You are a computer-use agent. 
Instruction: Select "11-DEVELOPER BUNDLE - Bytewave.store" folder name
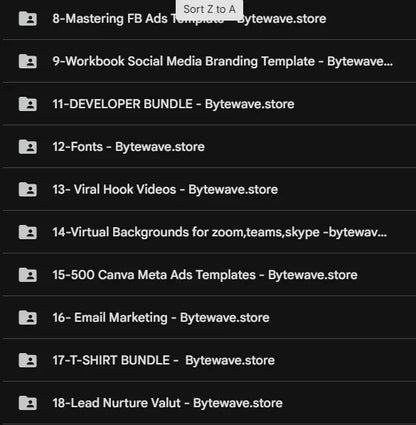pos(173,104)
